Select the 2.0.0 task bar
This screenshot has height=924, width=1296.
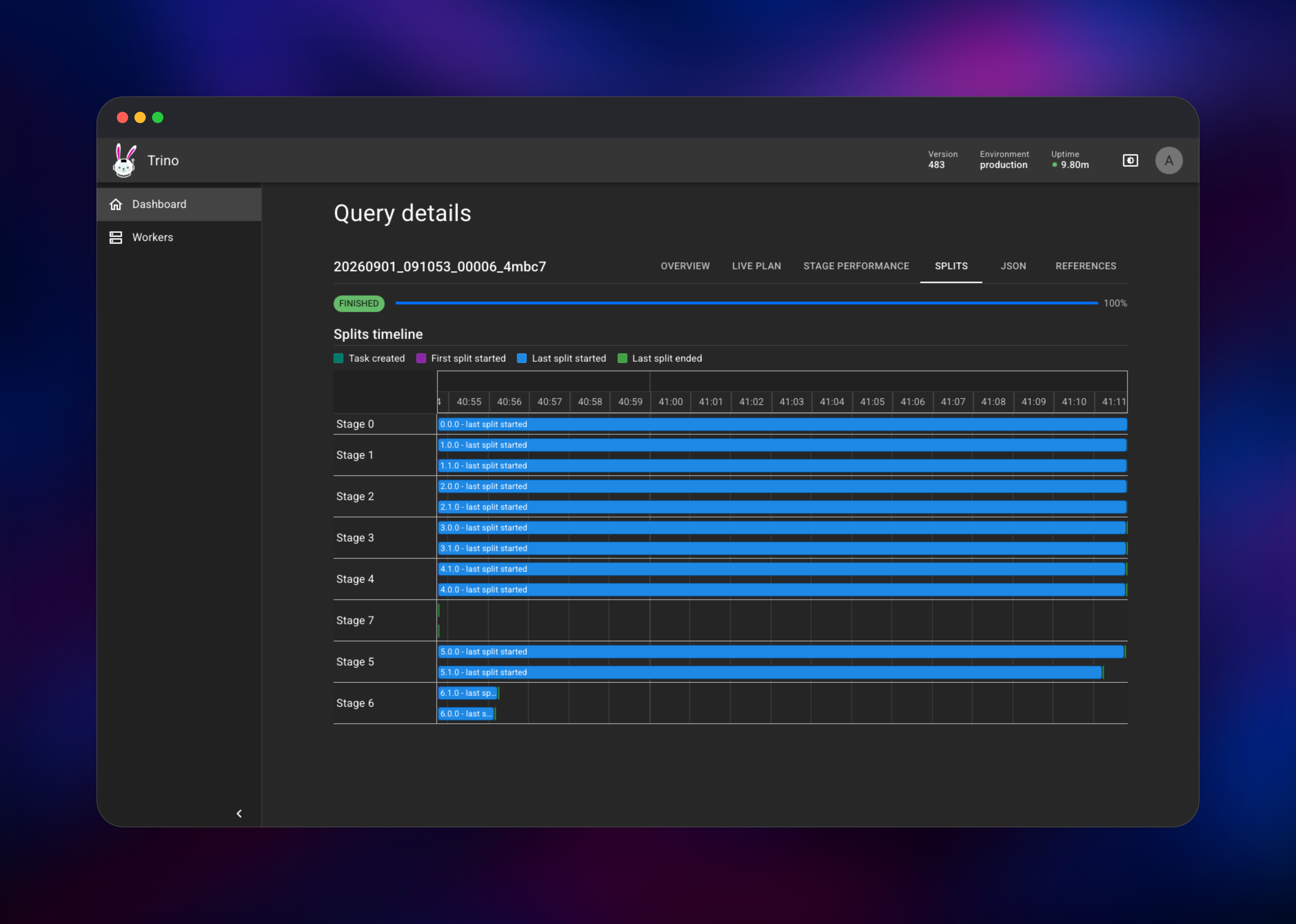point(782,486)
